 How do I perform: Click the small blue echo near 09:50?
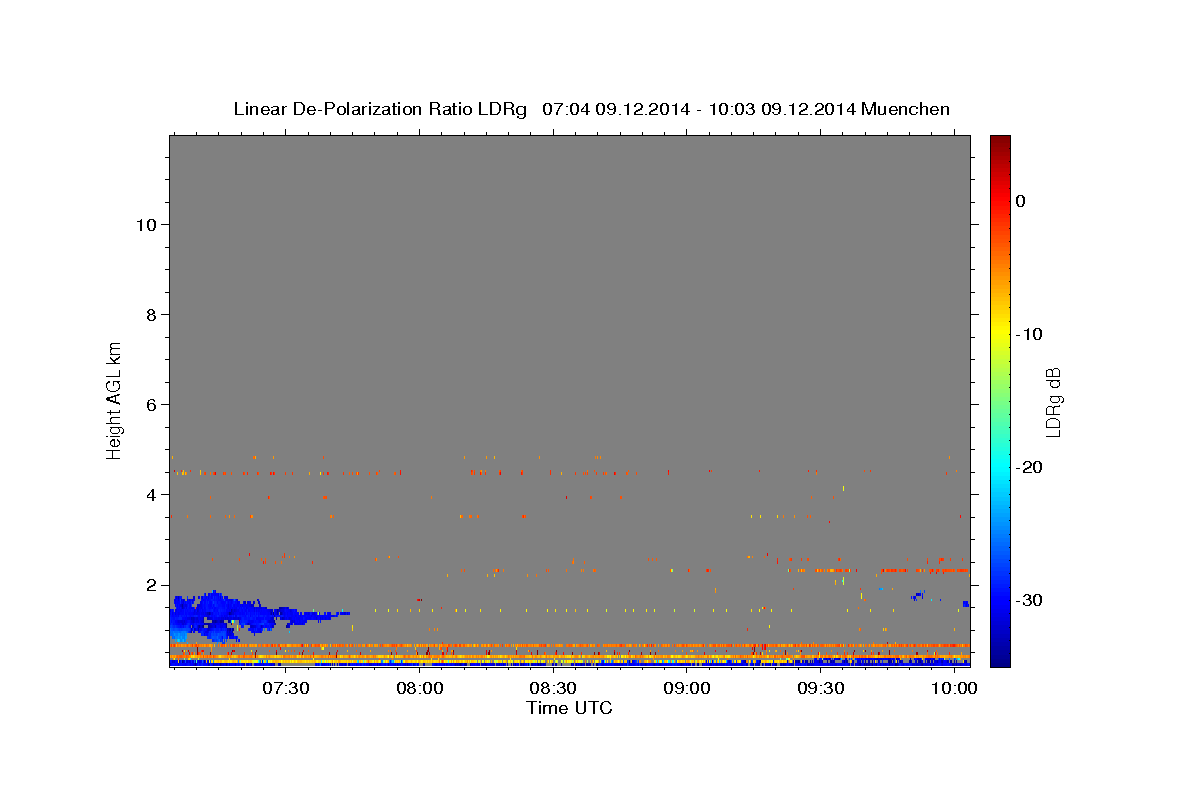[x=919, y=596]
